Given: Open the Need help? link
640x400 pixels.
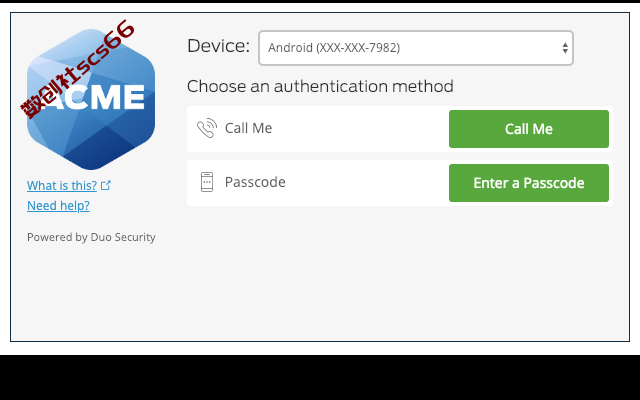Looking at the screenshot, I should 58,206.
